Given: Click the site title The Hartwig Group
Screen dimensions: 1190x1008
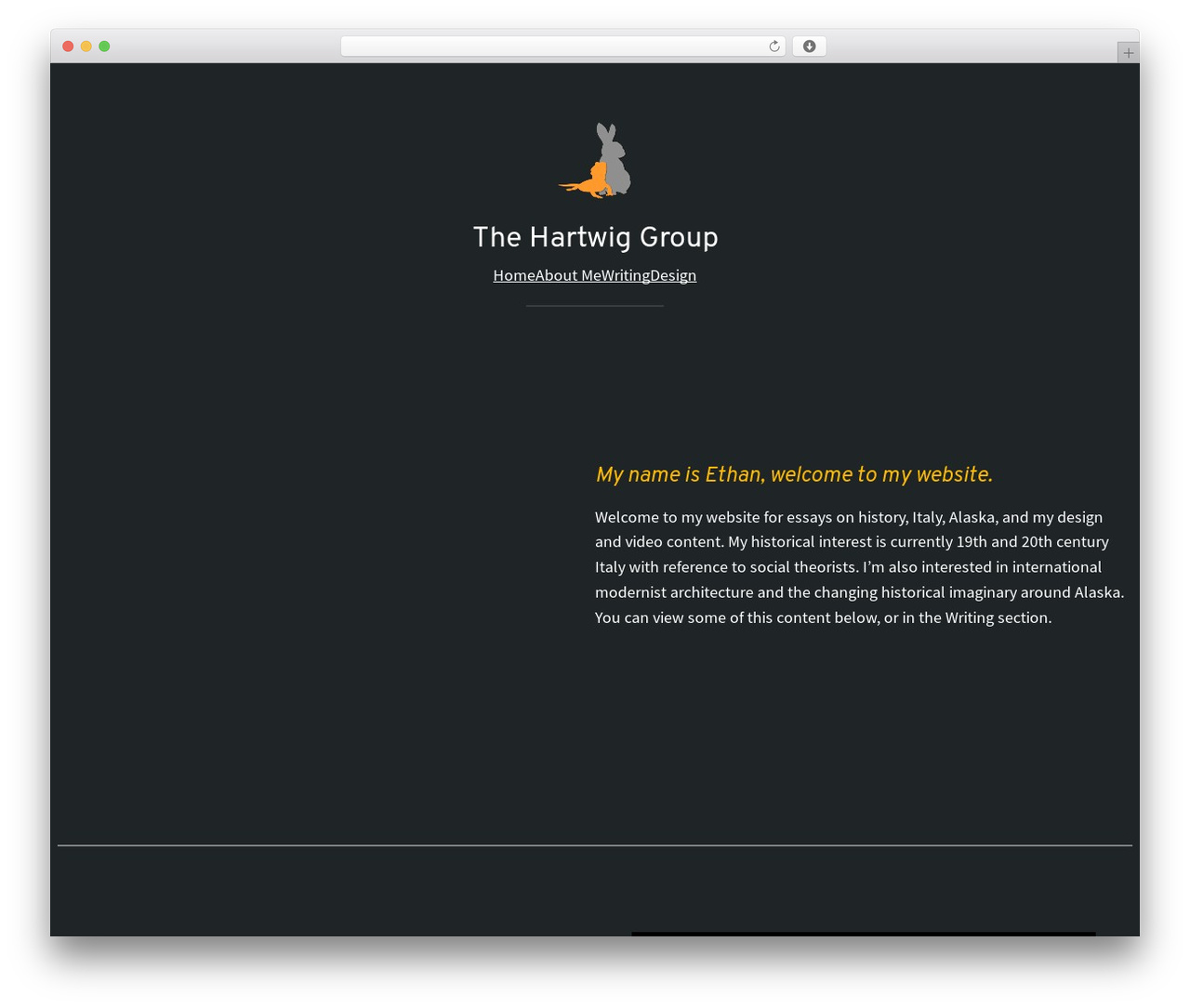Looking at the screenshot, I should coord(595,237).
